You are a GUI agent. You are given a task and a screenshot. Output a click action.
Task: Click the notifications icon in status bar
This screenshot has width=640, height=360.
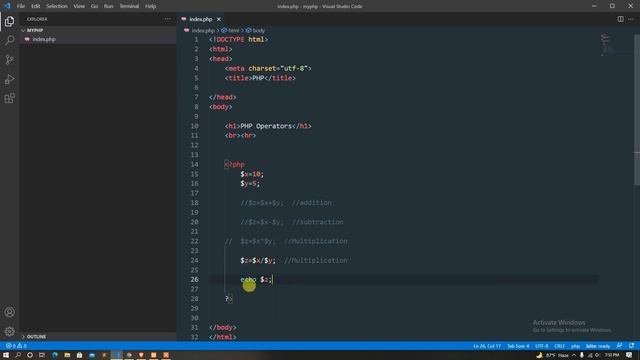point(631,346)
